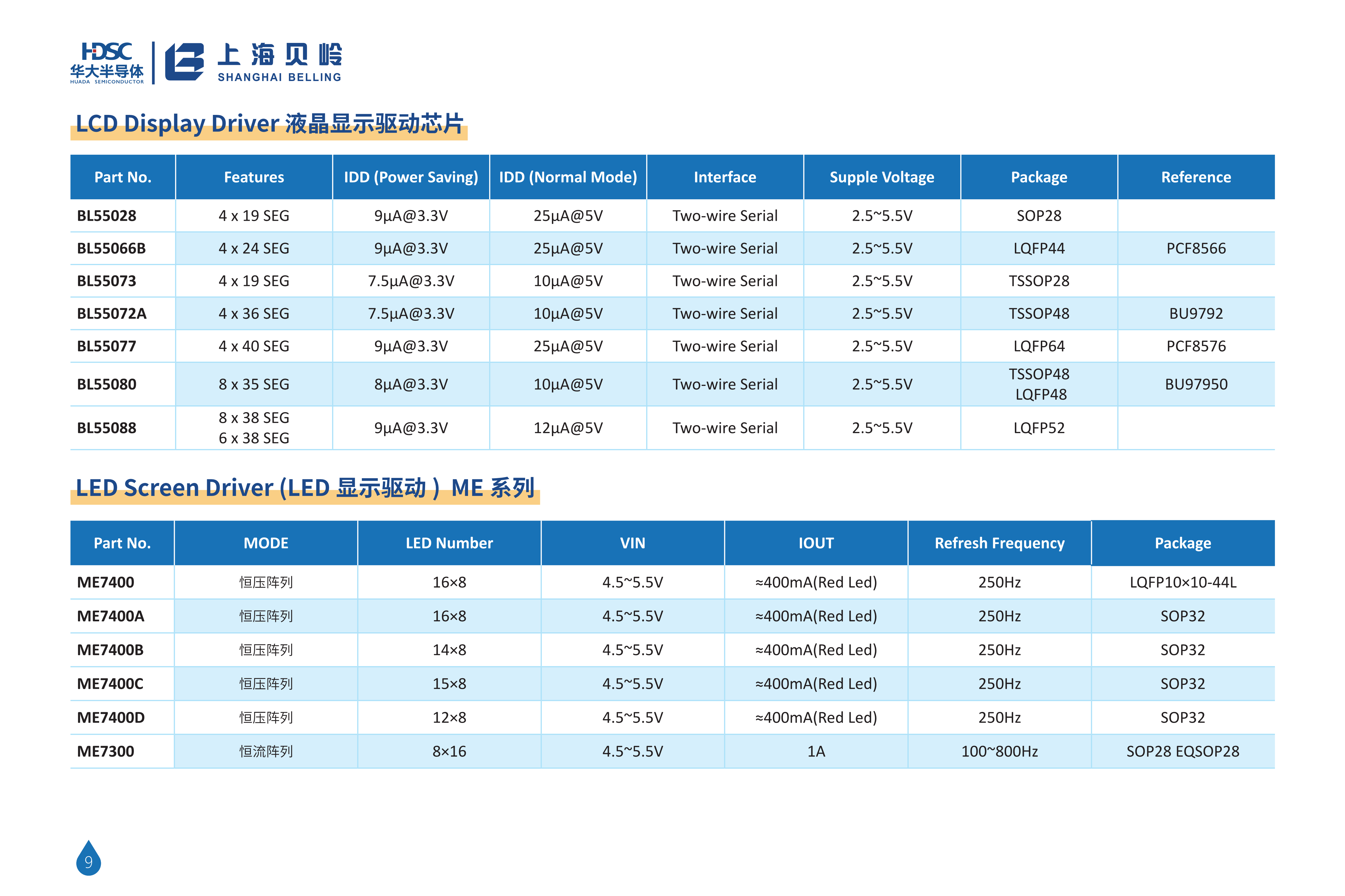
Task: Click the Reference column header
Action: coord(1196,177)
